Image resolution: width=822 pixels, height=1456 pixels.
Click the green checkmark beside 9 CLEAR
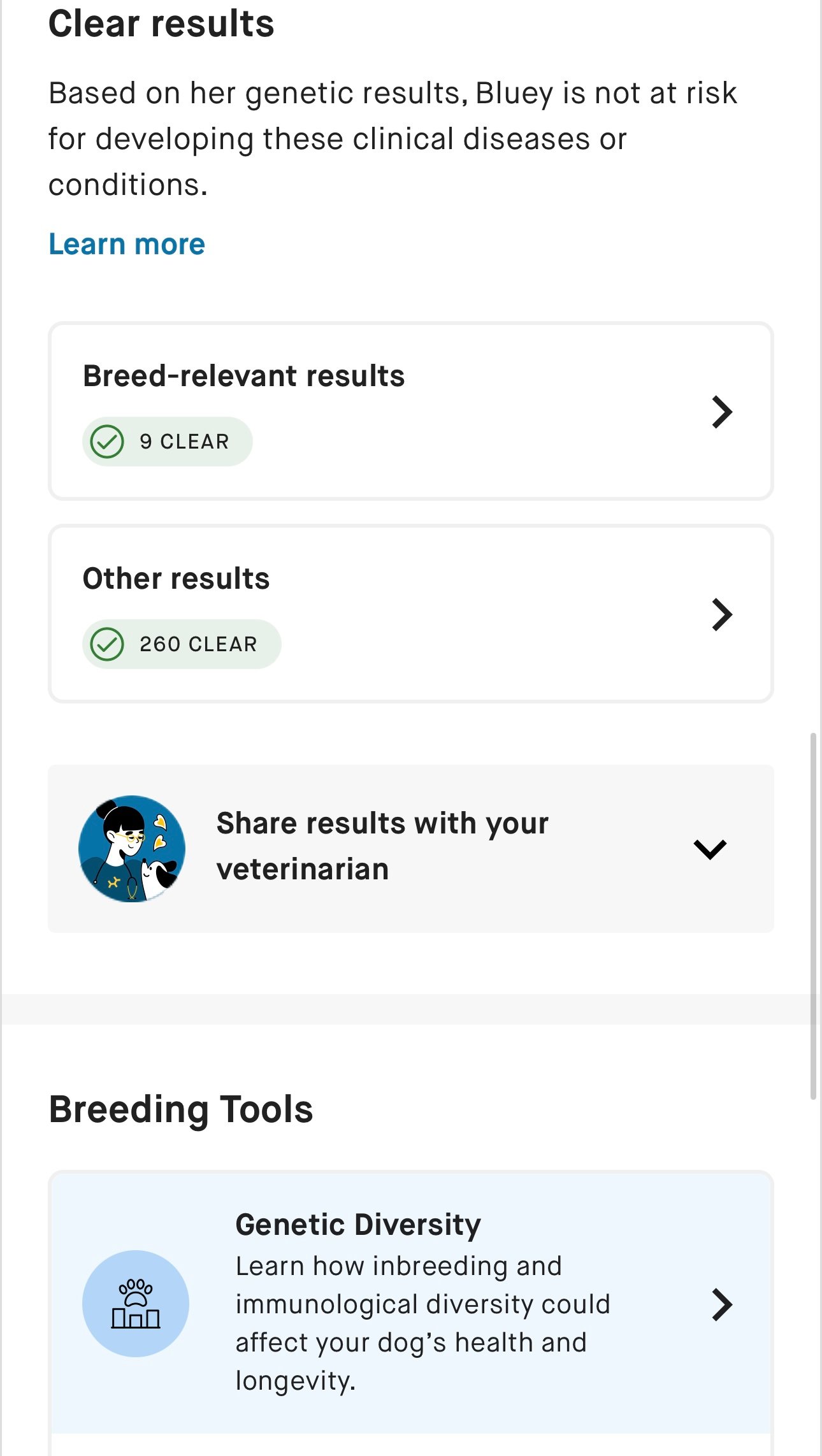click(107, 442)
